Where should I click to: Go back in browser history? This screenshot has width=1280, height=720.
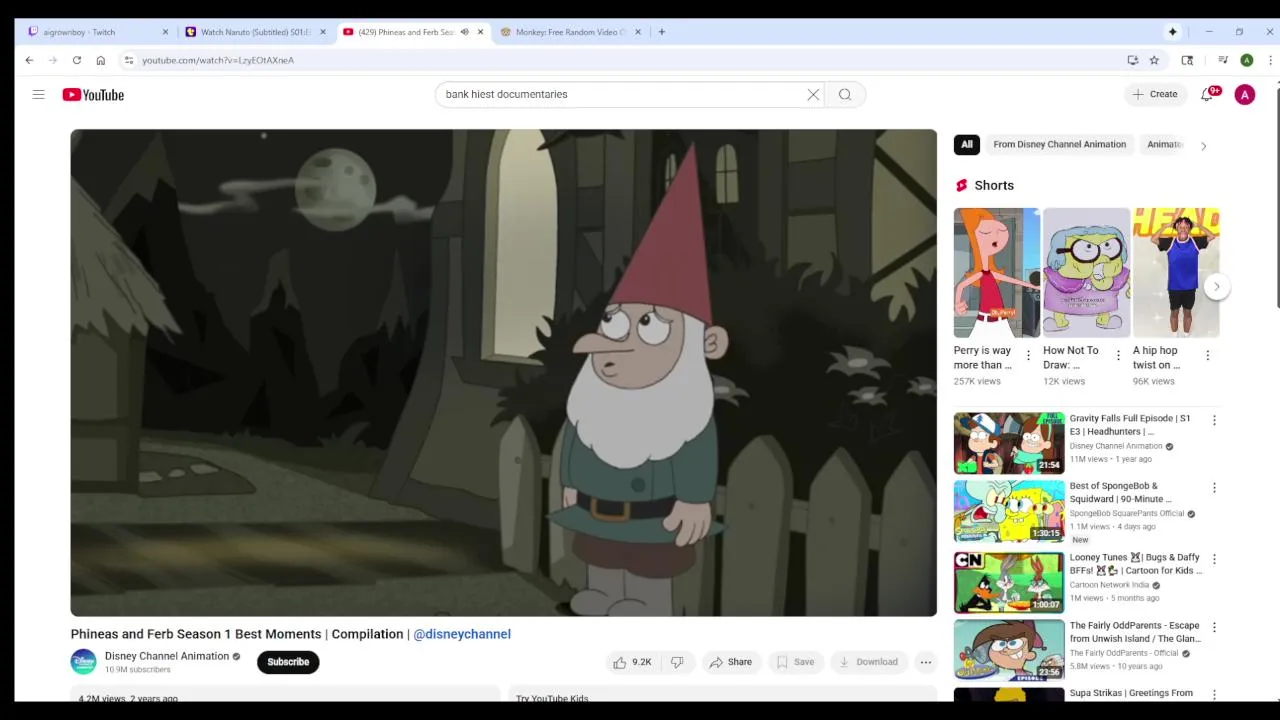[29, 60]
